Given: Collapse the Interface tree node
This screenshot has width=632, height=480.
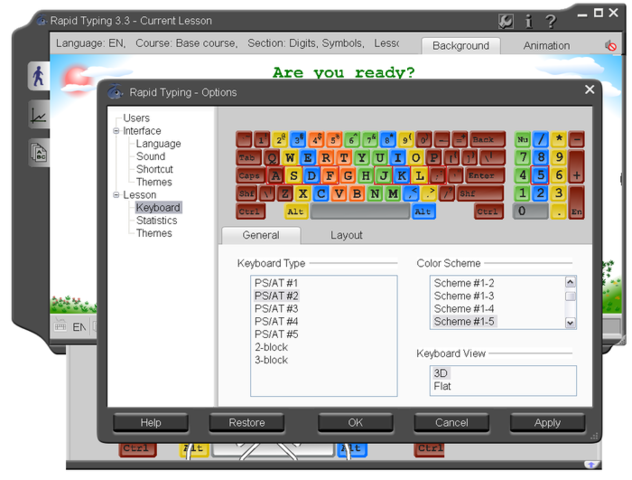Looking at the screenshot, I should click(x=116, y=131).
